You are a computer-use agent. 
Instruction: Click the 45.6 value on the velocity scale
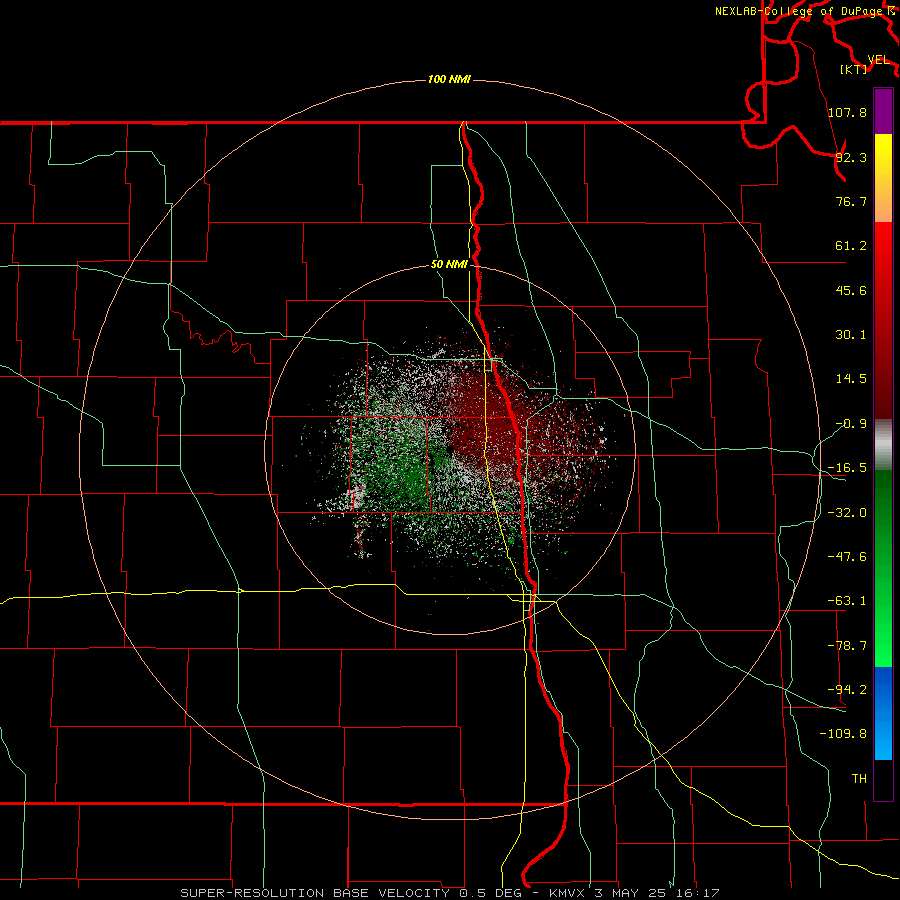click(851, 290)
